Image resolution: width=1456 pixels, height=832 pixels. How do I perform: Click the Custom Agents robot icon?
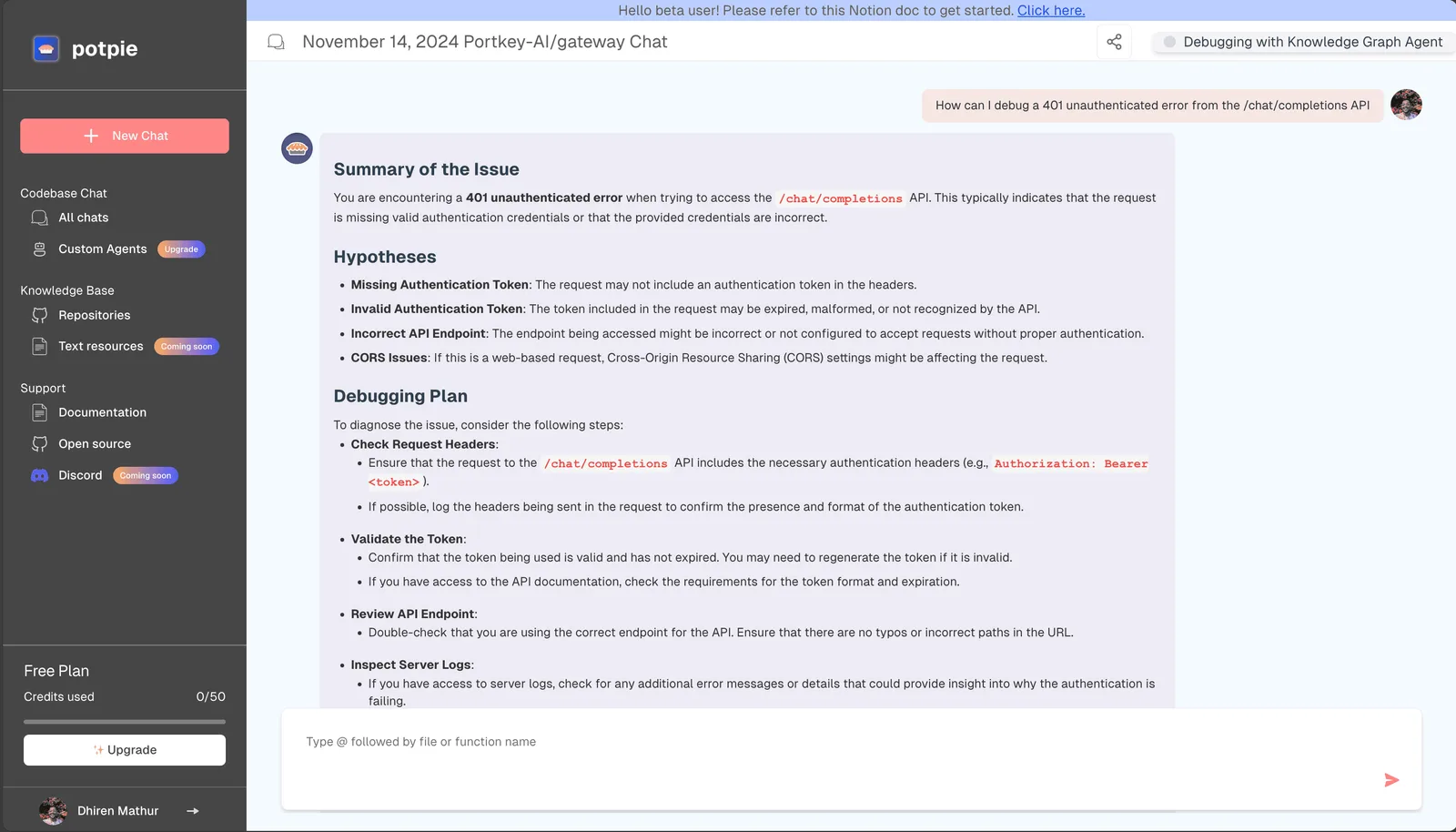(39, 249)
